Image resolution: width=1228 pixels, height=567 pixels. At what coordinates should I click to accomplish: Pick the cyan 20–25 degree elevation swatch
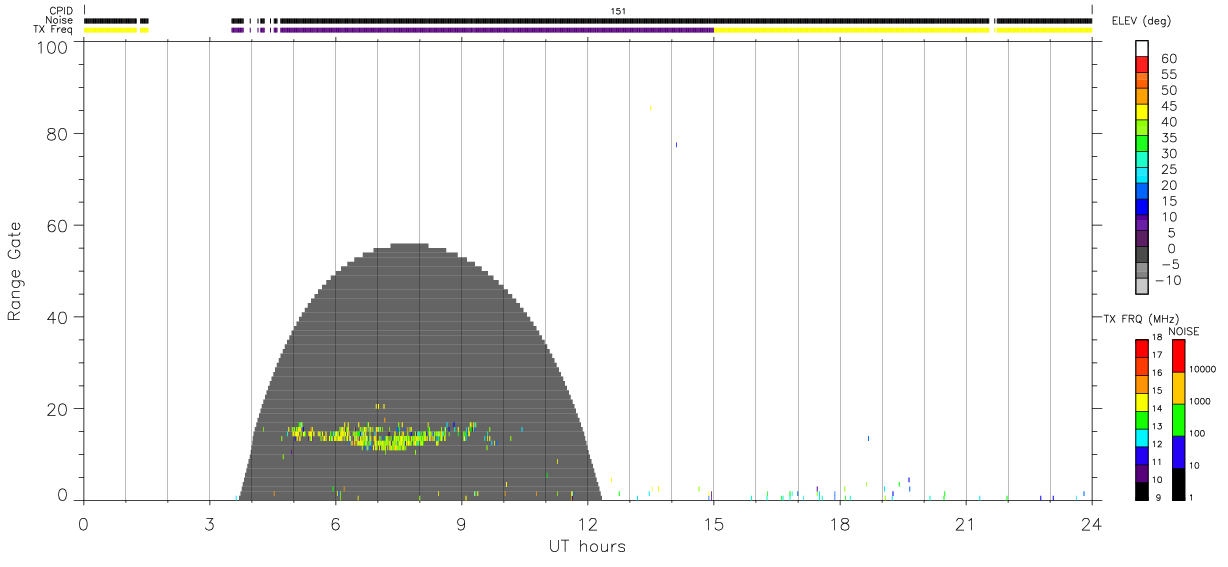[1141, 176]
